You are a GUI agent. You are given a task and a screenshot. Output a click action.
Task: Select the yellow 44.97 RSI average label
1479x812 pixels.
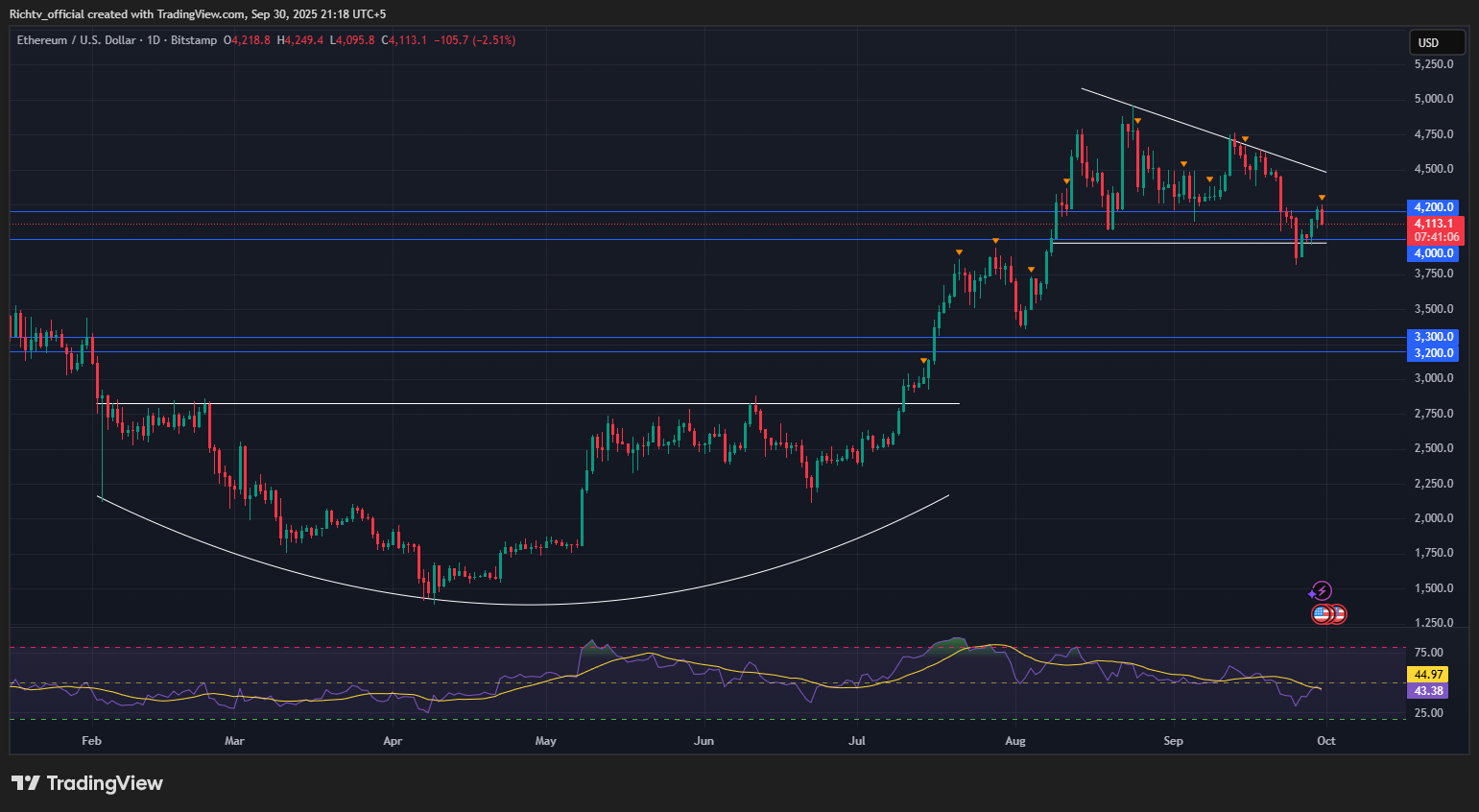(x=1428, y=675)
